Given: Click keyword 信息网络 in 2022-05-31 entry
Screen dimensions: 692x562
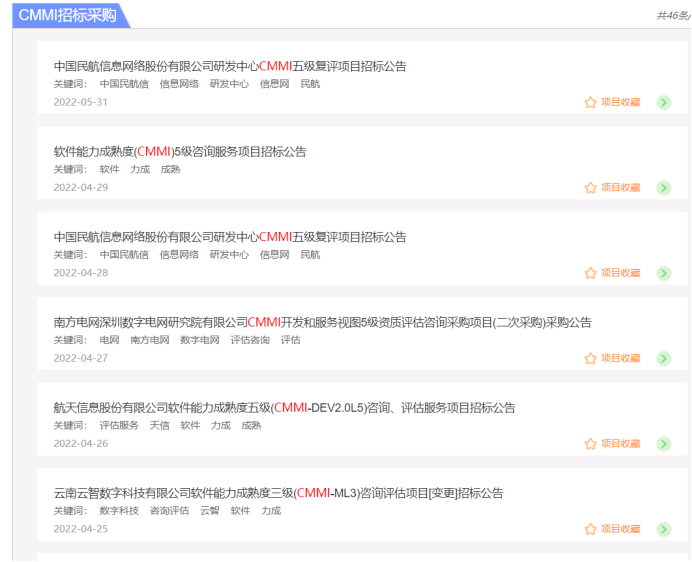Looking at the screenshot, I should (179, 84).
